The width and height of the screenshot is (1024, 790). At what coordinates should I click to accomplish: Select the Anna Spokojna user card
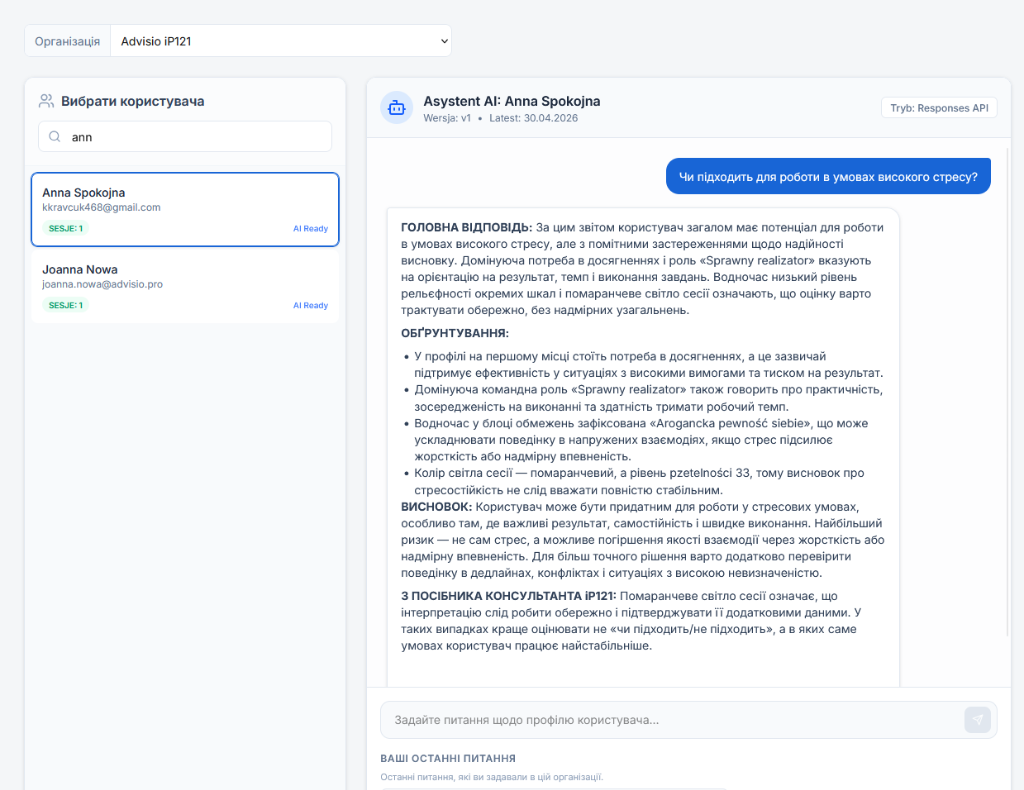click(185, 210)
